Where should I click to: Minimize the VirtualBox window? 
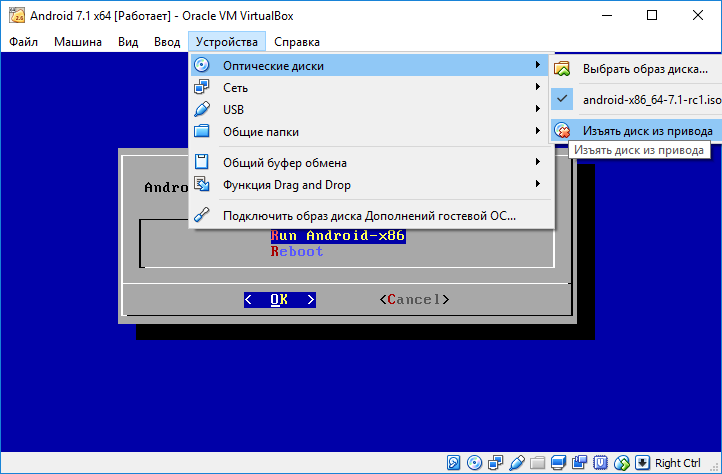[607, 15]
